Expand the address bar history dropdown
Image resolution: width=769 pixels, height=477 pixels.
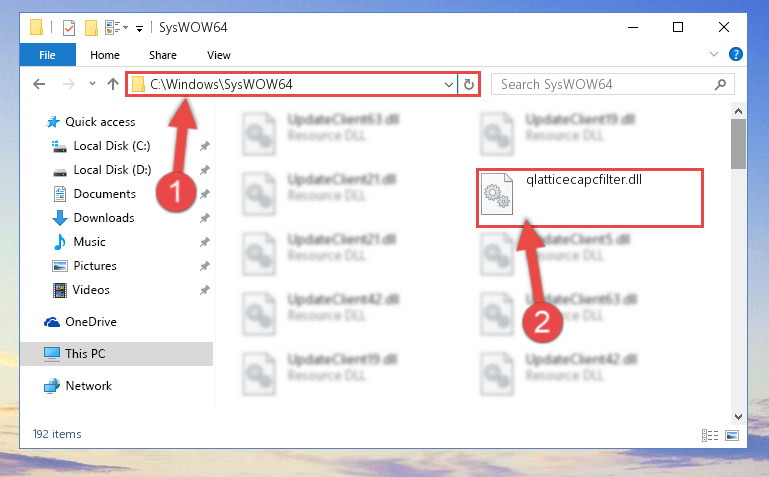pyautogui.click(x=449, y=84)
